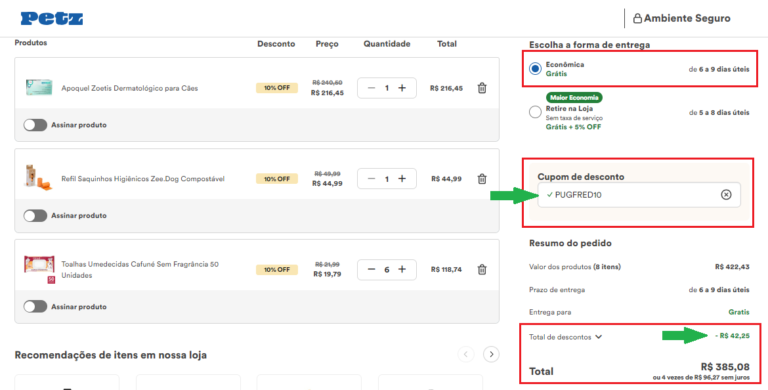
Task: Click the Resumo do pedido heading
Action: 570,243
